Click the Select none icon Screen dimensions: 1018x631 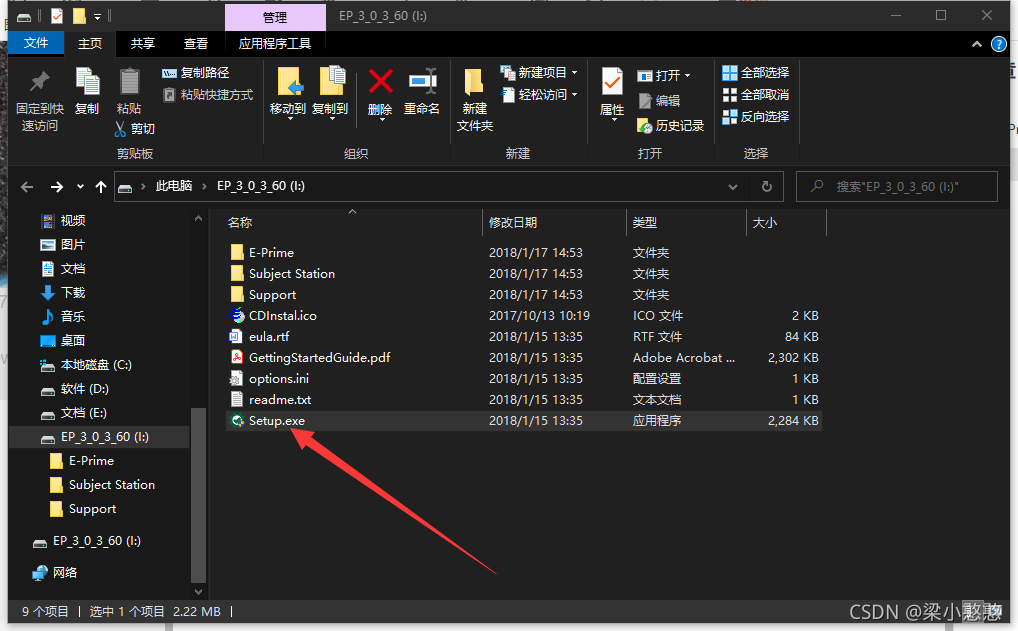730,95
